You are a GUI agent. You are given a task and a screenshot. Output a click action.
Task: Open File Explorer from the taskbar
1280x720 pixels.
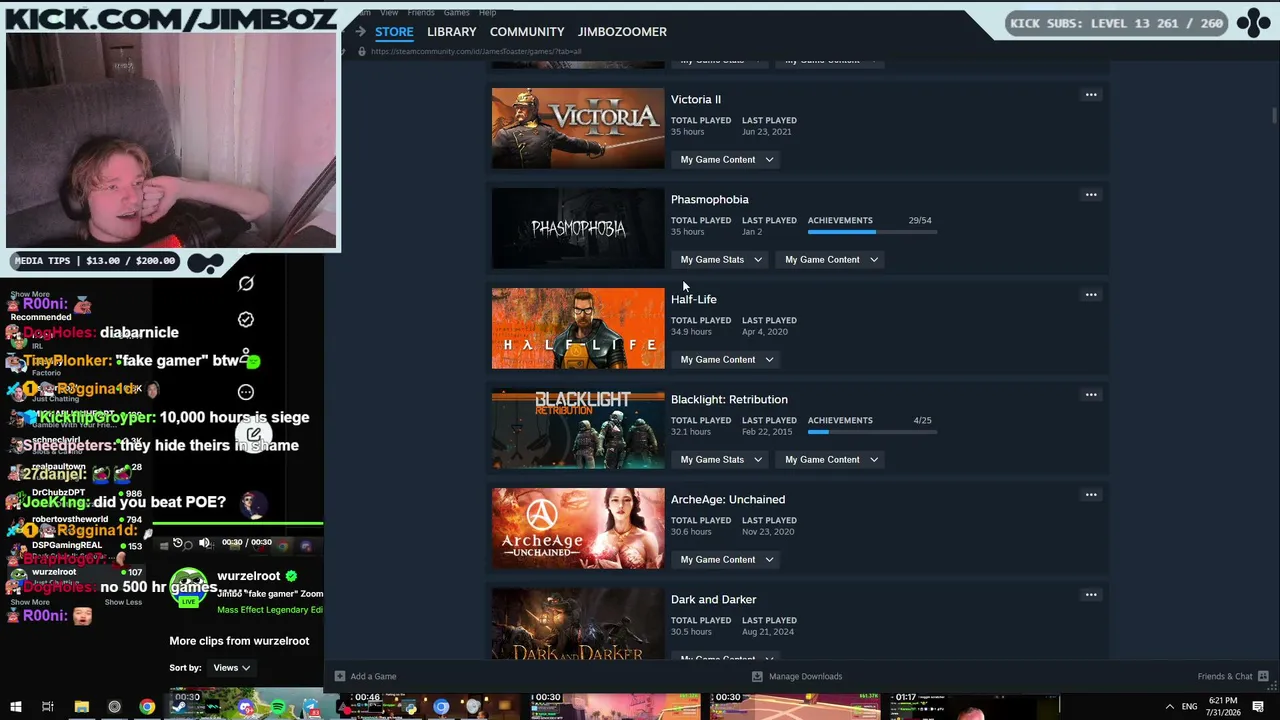tap(81, 707)
